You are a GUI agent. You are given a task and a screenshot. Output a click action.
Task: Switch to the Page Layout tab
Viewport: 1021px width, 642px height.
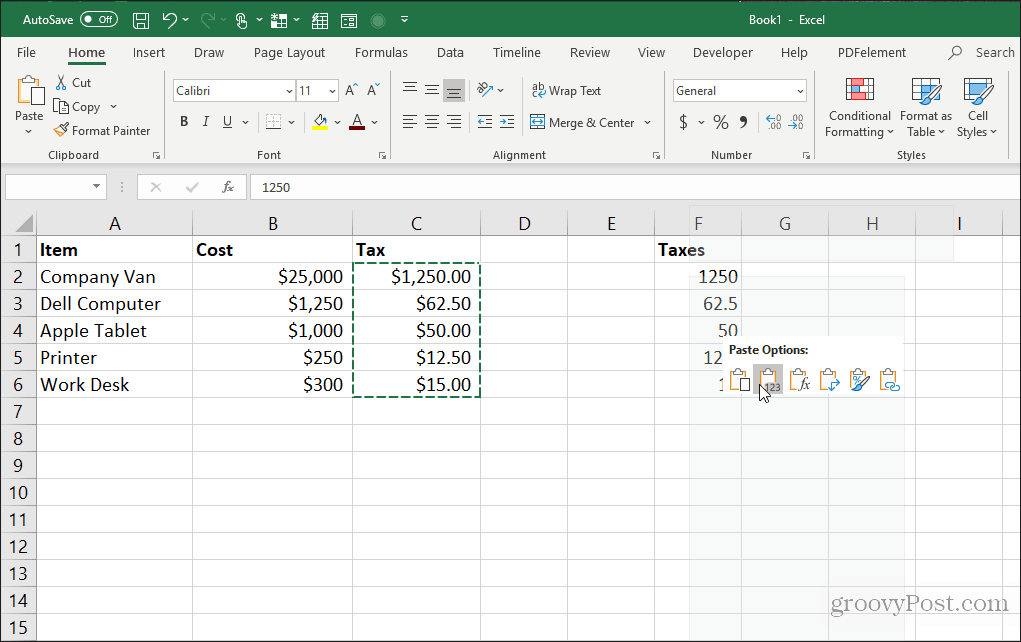[x=289, y=53]
